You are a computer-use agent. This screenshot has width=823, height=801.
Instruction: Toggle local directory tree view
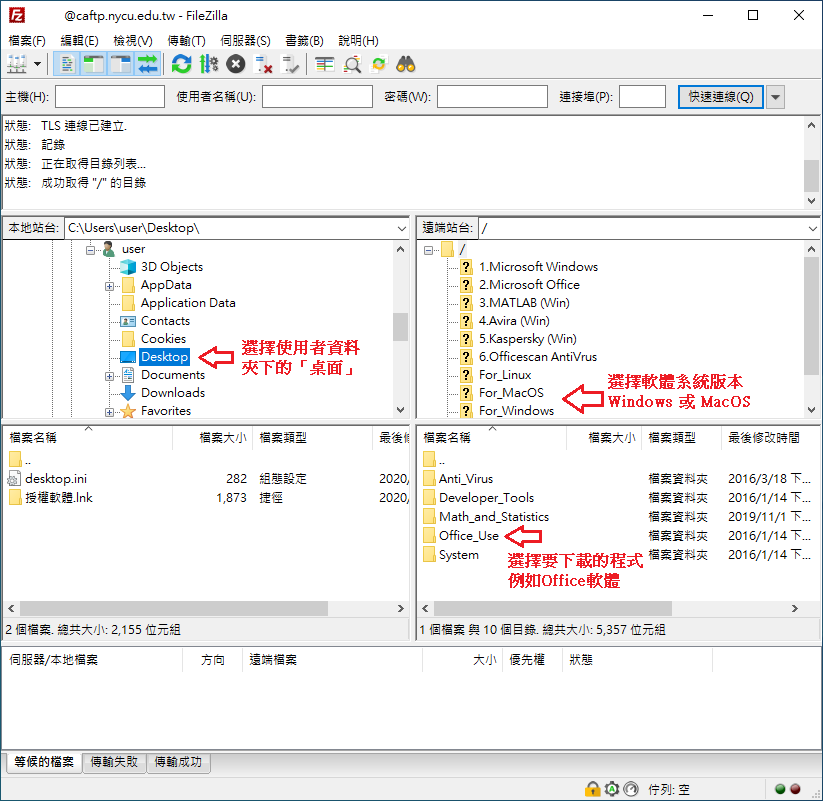[x=94, y=65]
